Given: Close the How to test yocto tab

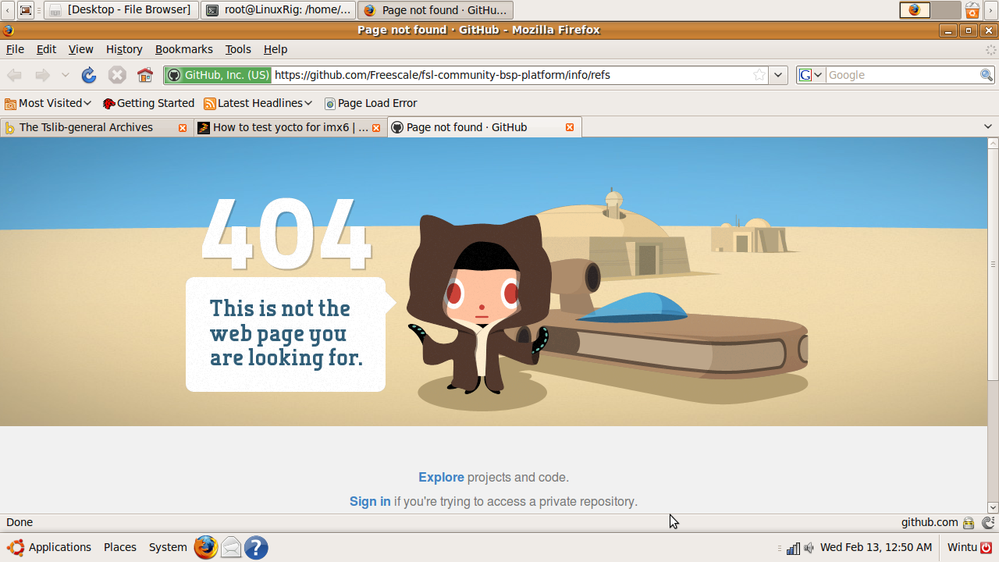Looking at the screenshot, I should (x=377, y=128).
